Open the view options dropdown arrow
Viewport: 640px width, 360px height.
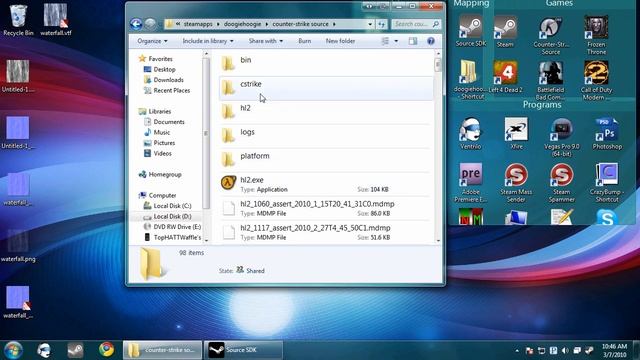[x=396, y=41]
